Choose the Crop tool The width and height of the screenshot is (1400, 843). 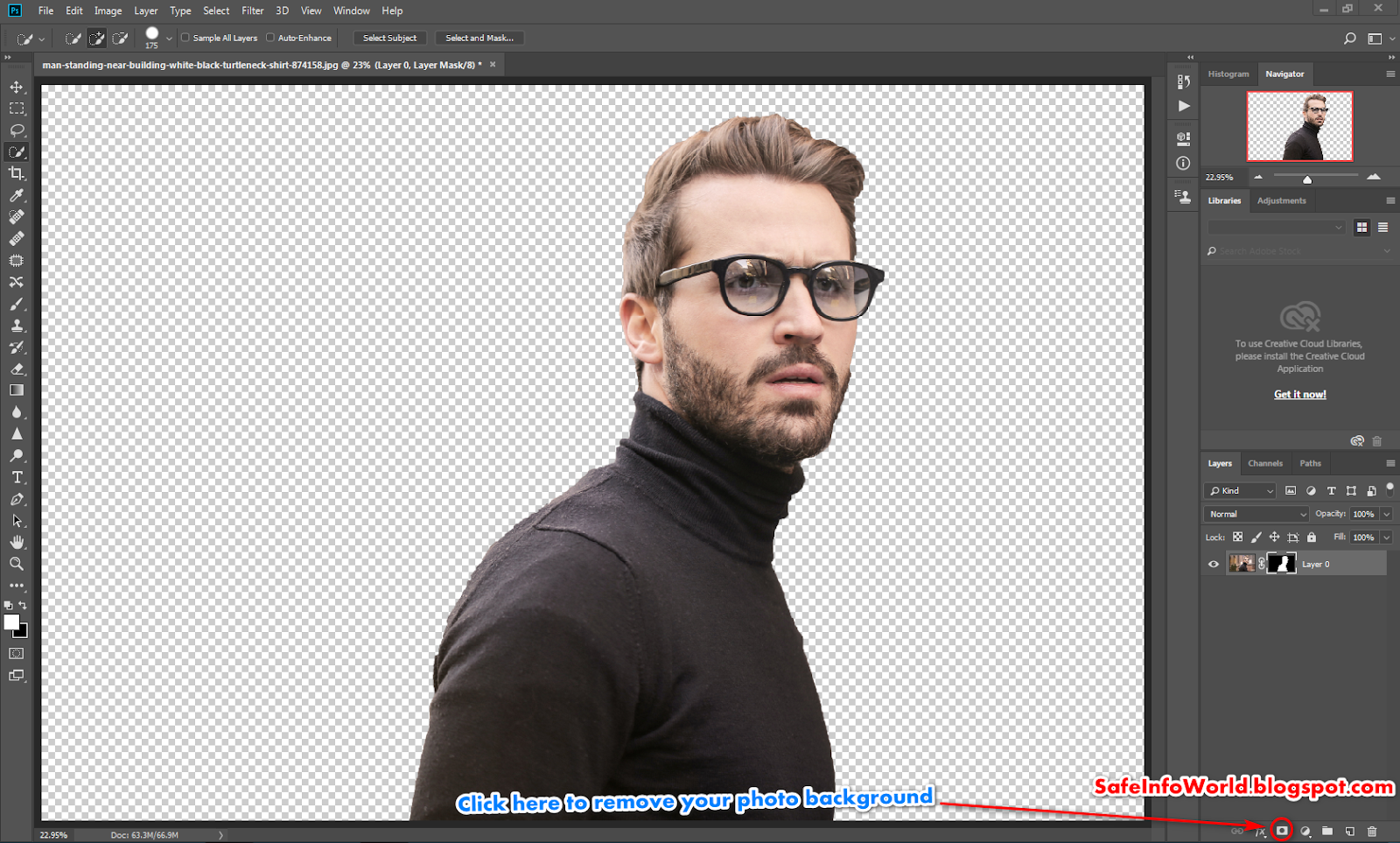coord(16,173)
